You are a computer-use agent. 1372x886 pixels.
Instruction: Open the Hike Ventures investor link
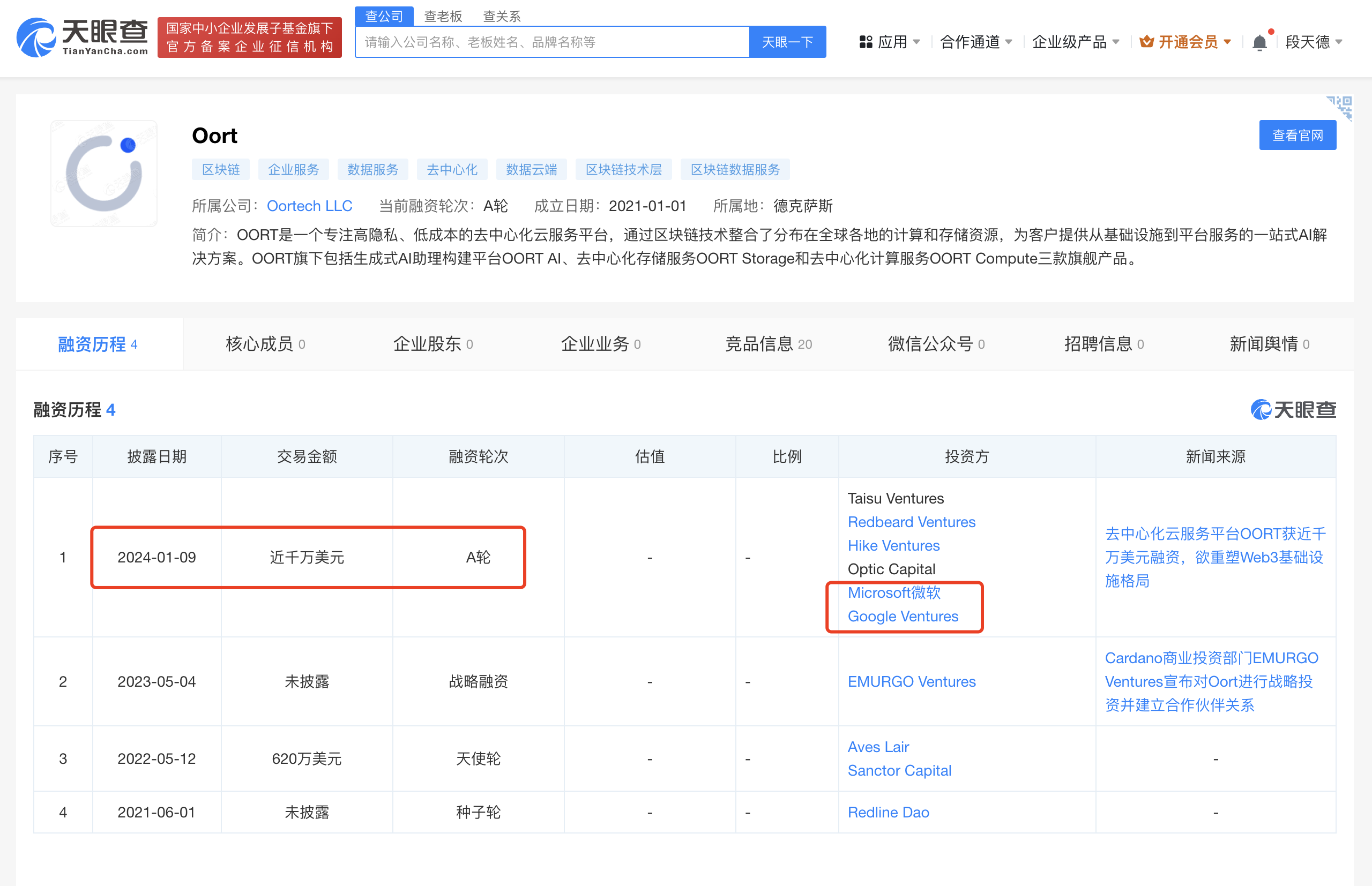(893, 545)
